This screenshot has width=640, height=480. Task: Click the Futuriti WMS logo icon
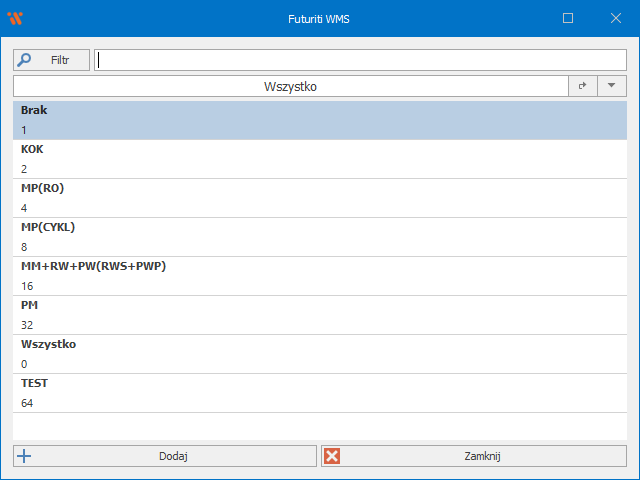pos(14,18)
